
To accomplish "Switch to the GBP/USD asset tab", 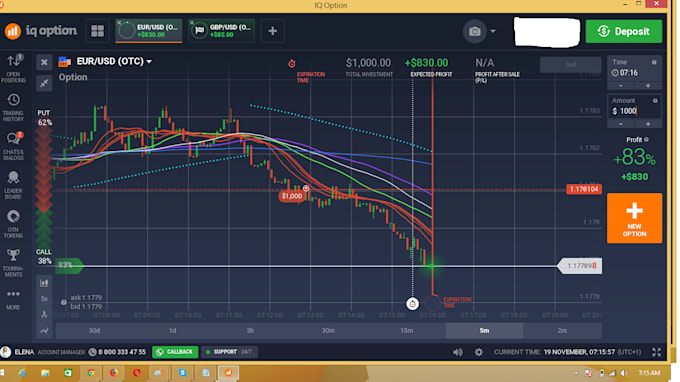I will pos(222,31).
